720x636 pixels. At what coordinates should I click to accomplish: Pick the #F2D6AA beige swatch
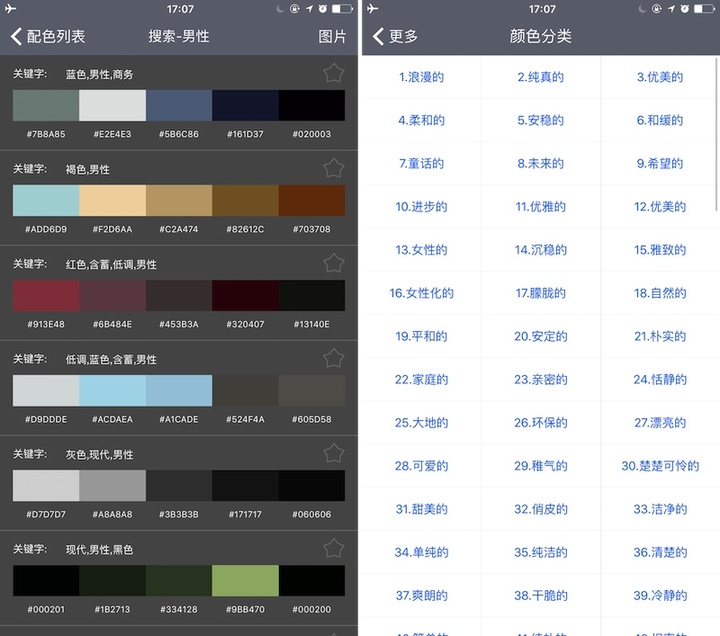pos(112,201)
